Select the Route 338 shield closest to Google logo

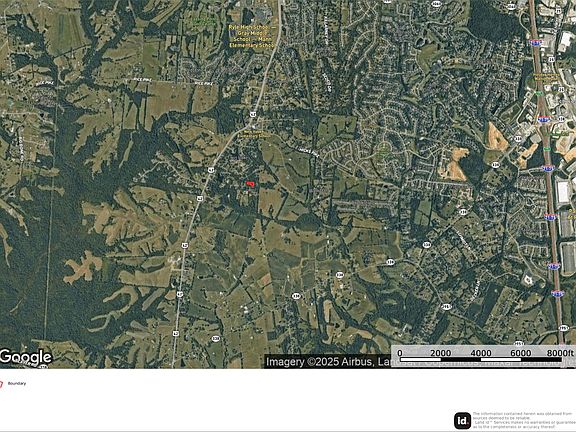click(x=216, y=338)
